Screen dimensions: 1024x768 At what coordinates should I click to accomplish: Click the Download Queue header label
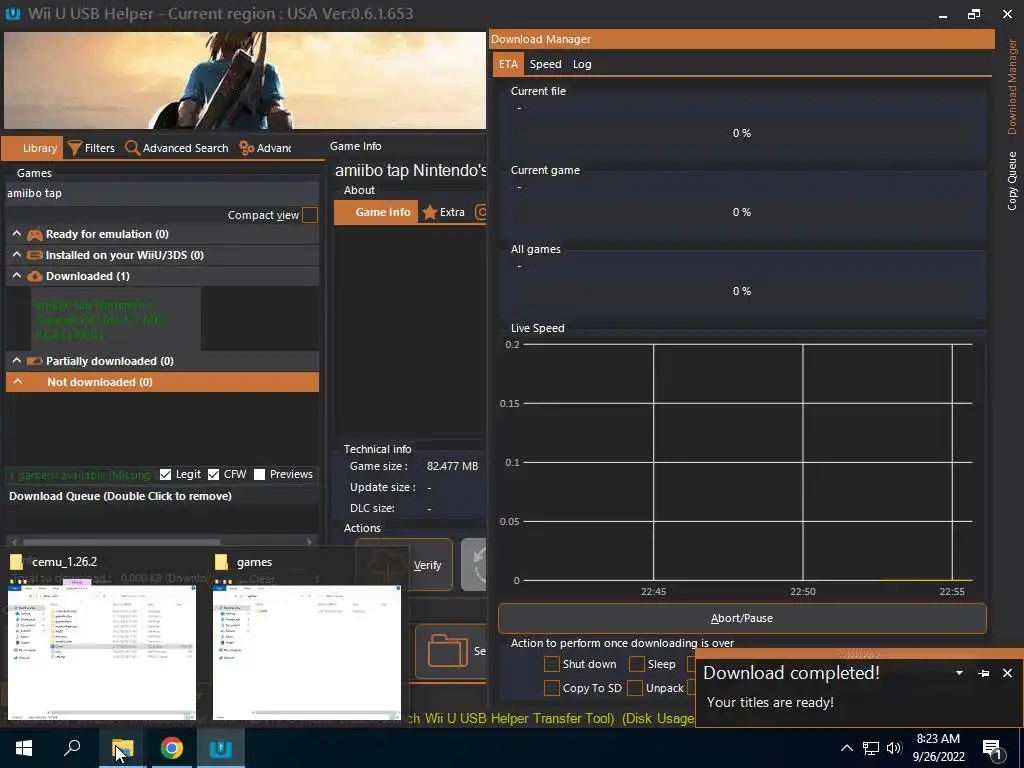120,496
